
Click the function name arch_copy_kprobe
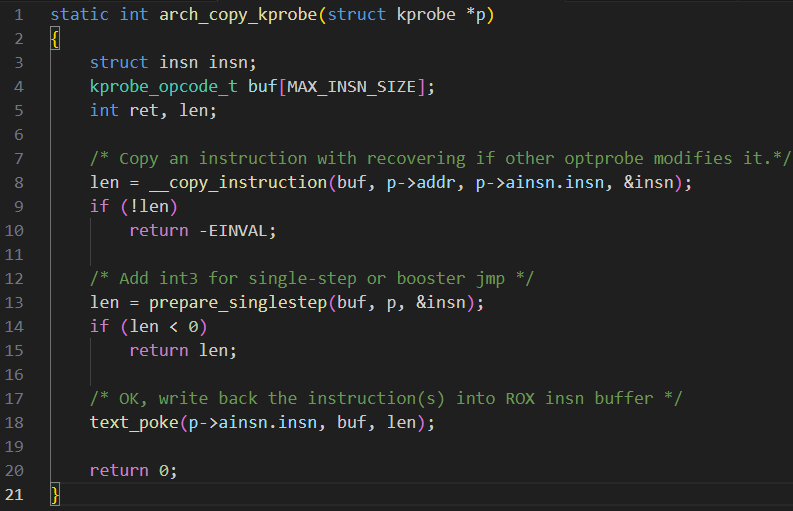click(x=238, y=15)
